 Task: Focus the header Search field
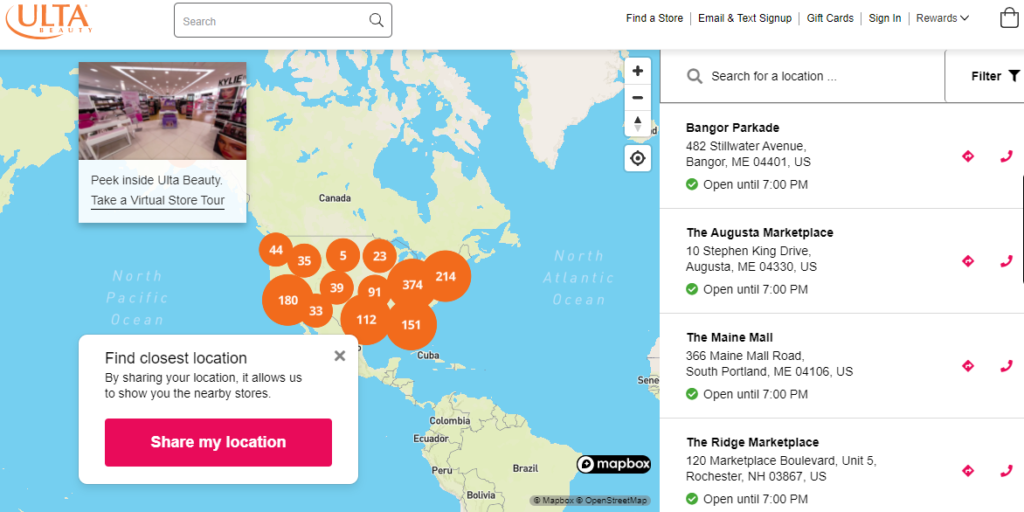click(x=283, y=20)
